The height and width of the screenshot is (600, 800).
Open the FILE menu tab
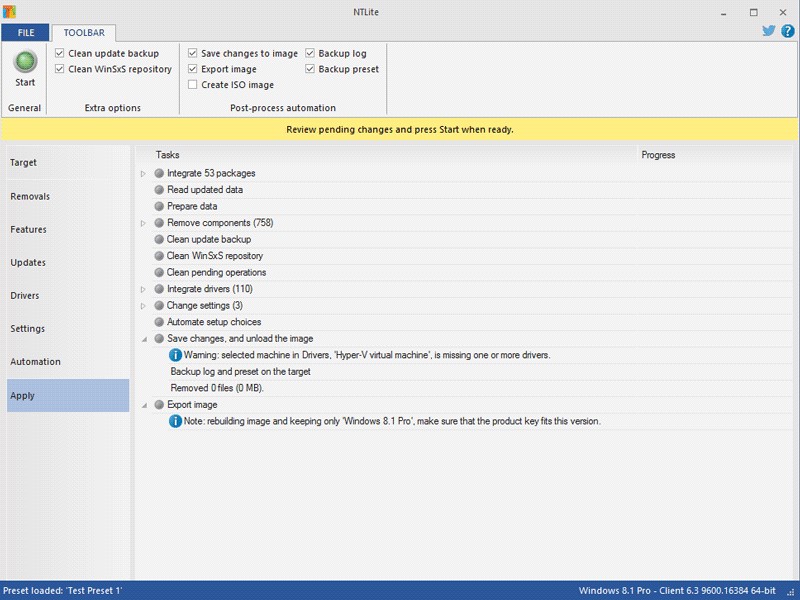coord(25,33)
